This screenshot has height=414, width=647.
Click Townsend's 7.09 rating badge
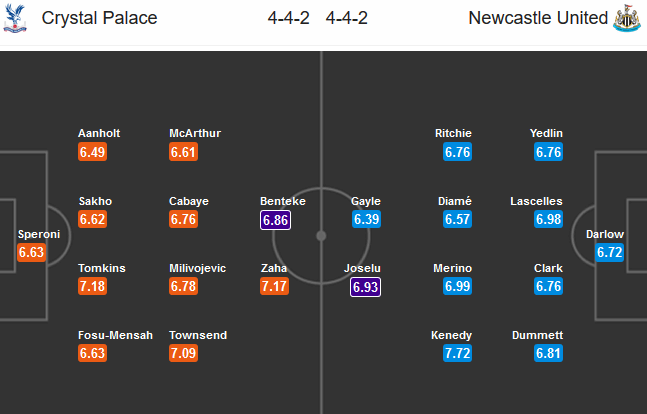coord(184,355)
